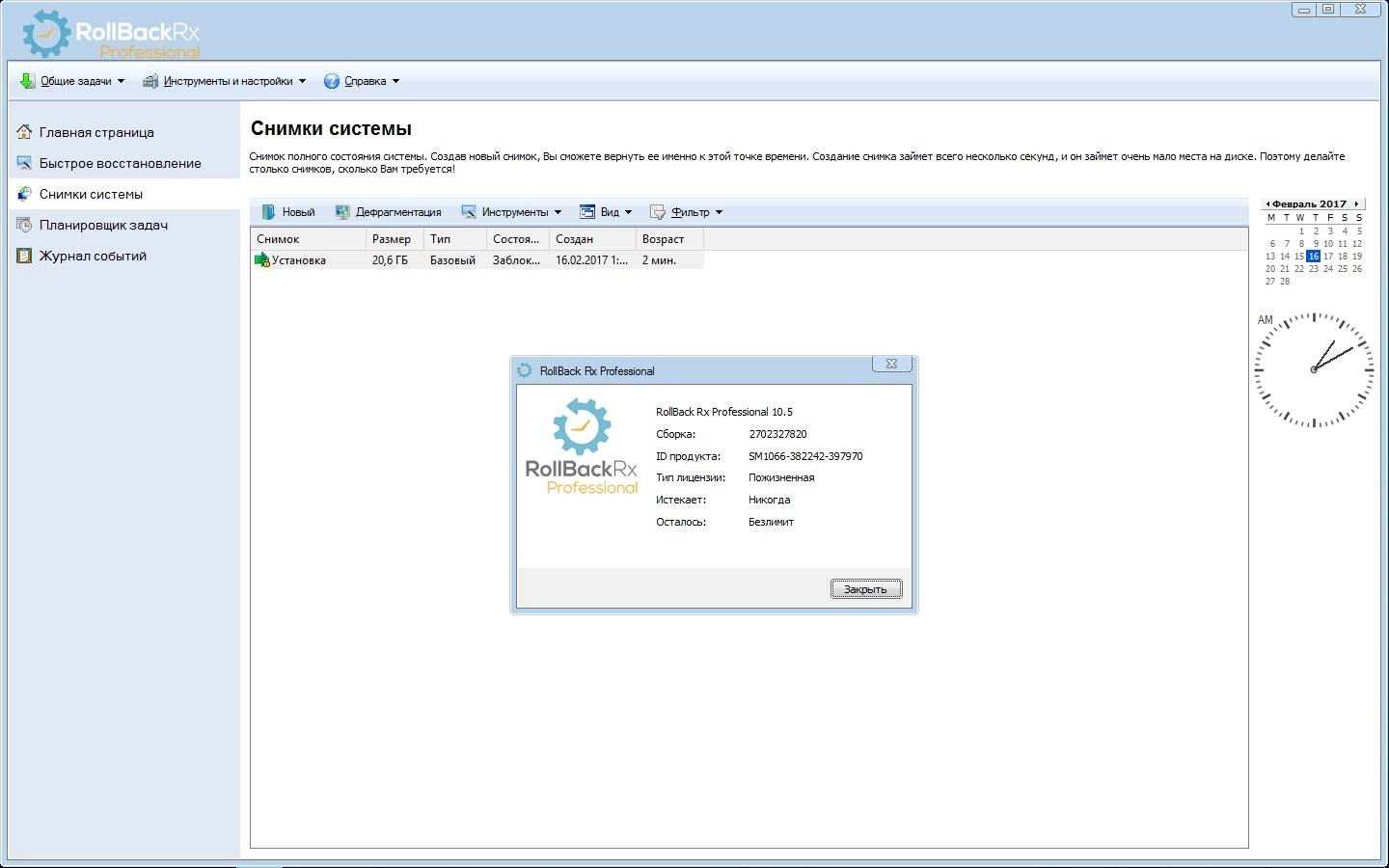The height and width of the screenshot is (868, 1389).
Task: Sort by the Тип column header
Action: click(x=455, y=239)
